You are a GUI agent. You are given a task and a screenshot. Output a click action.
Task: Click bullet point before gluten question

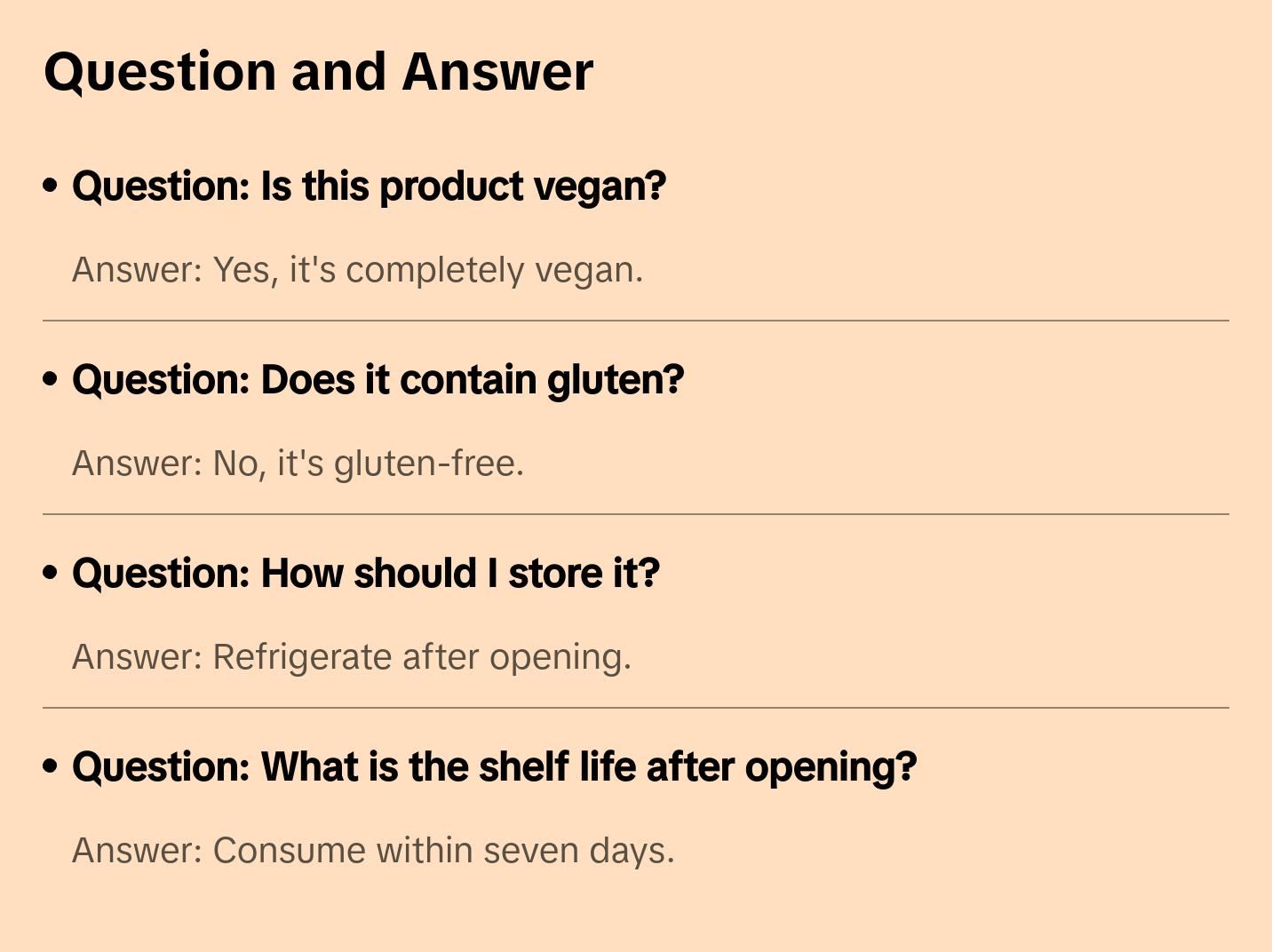[51, 379]
